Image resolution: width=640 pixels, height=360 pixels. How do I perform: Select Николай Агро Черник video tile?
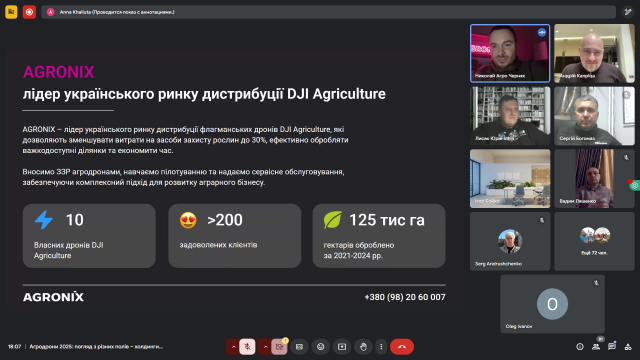tap(510, 53)
